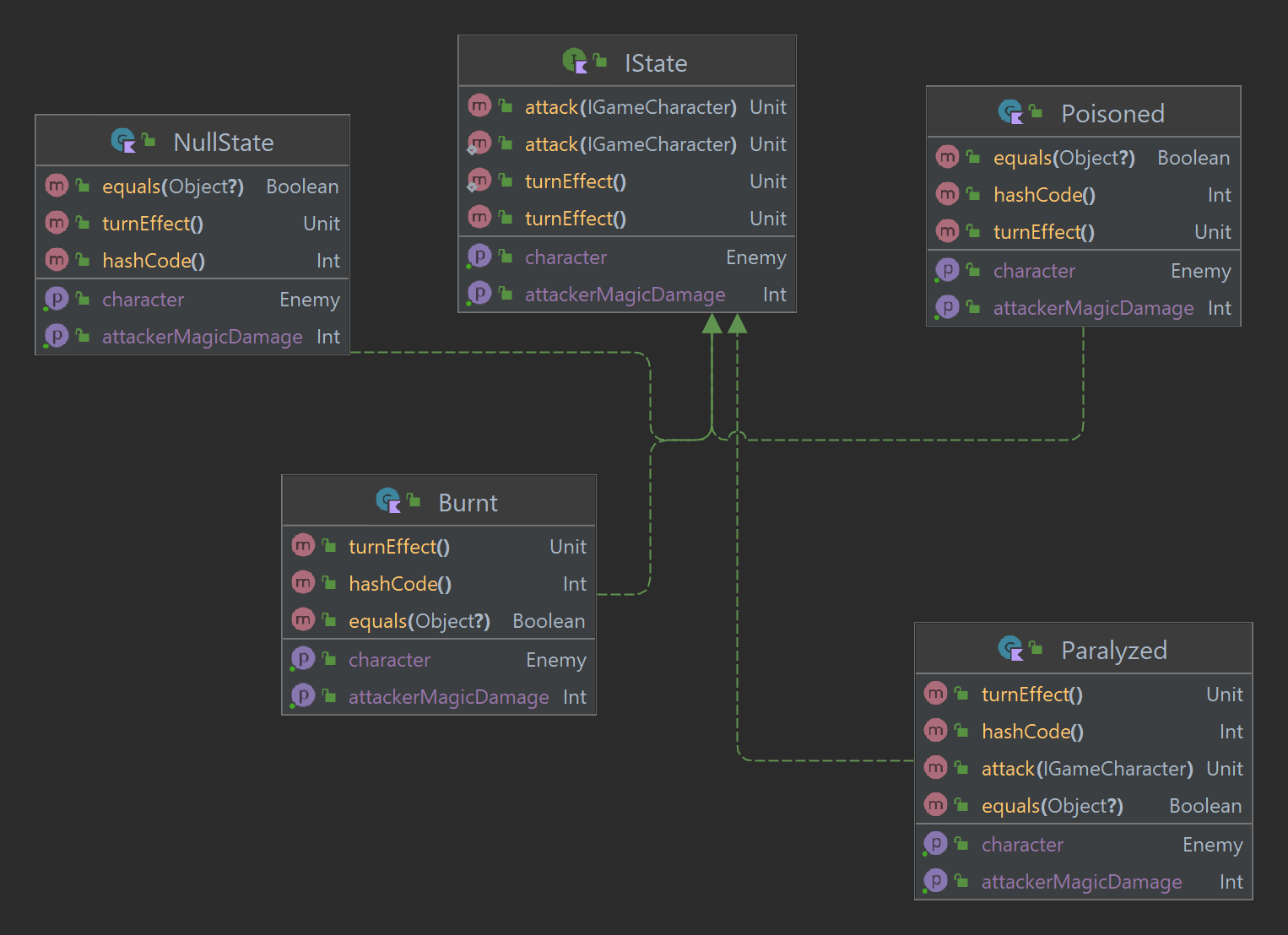Viewport: 1288px width, 935px height.
Task: Click method icon beside Paralyzed attack(IGameCharacter)
Action: point(936,767)
